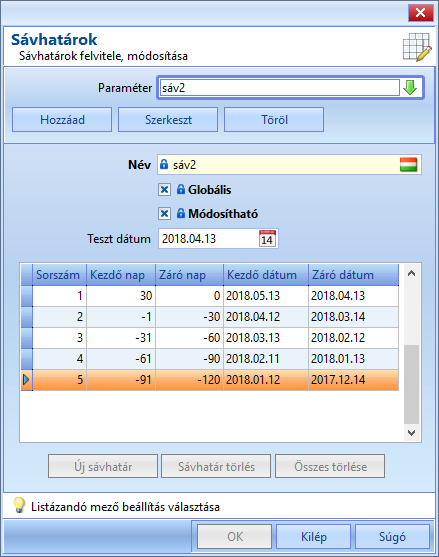Click the lock icon next to Módosítható
Viewport: 439px width, 557px height.
click(181, 213)
